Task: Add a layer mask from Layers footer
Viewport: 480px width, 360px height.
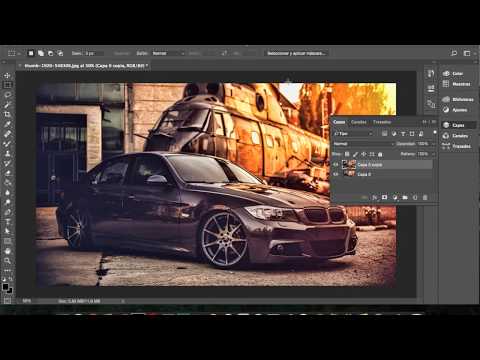Action: point(384,198)
